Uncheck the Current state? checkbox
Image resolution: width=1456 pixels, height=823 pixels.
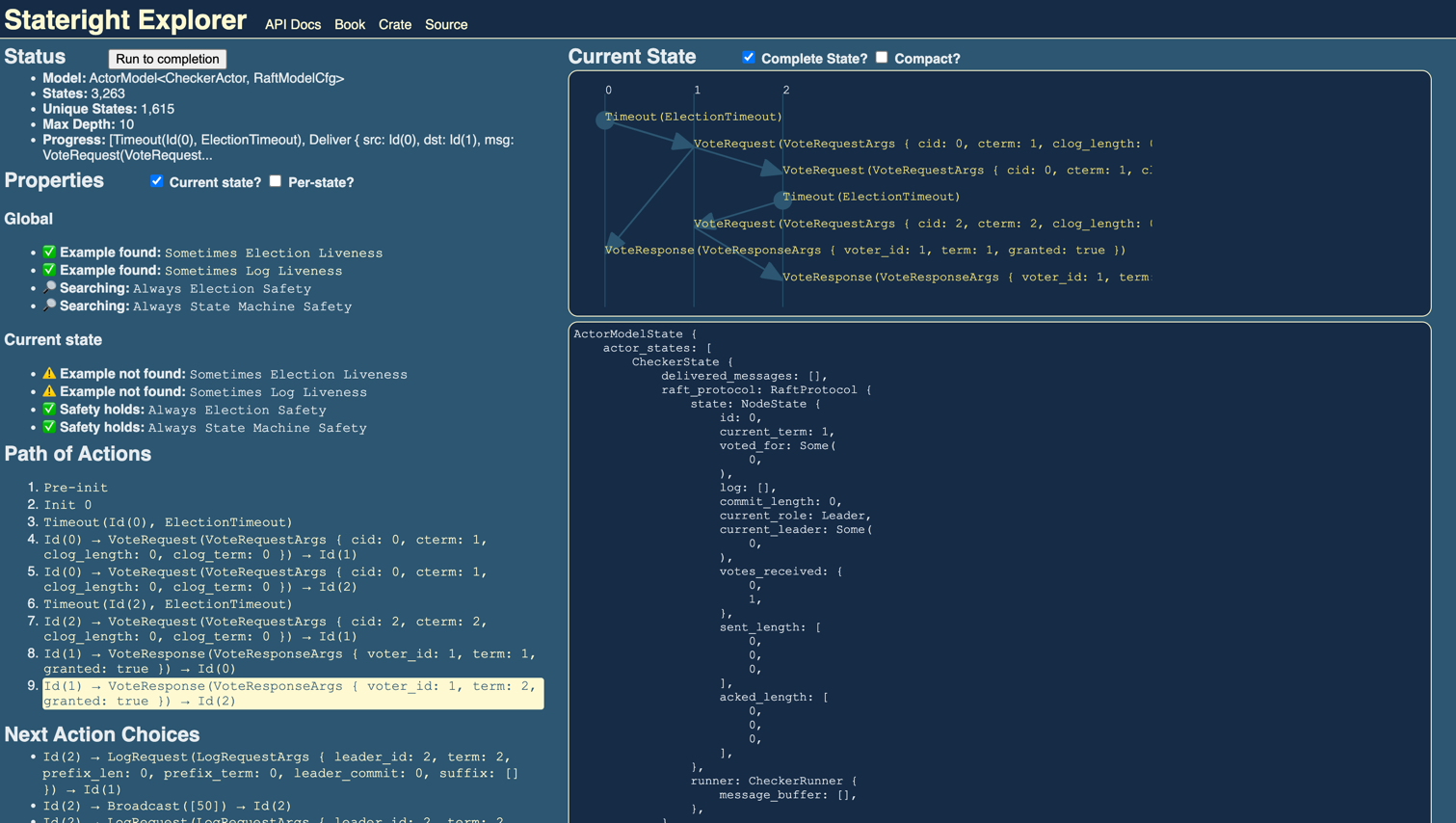[x=157, y=181]
